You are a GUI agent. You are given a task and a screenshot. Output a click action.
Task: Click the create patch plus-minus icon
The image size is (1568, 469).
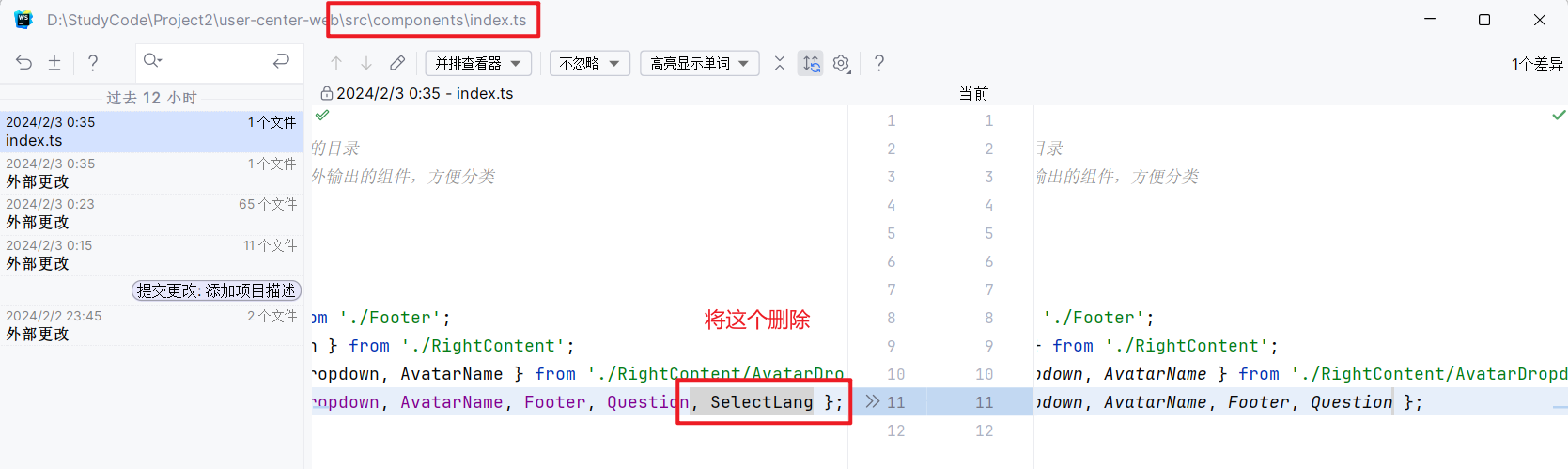54,62
